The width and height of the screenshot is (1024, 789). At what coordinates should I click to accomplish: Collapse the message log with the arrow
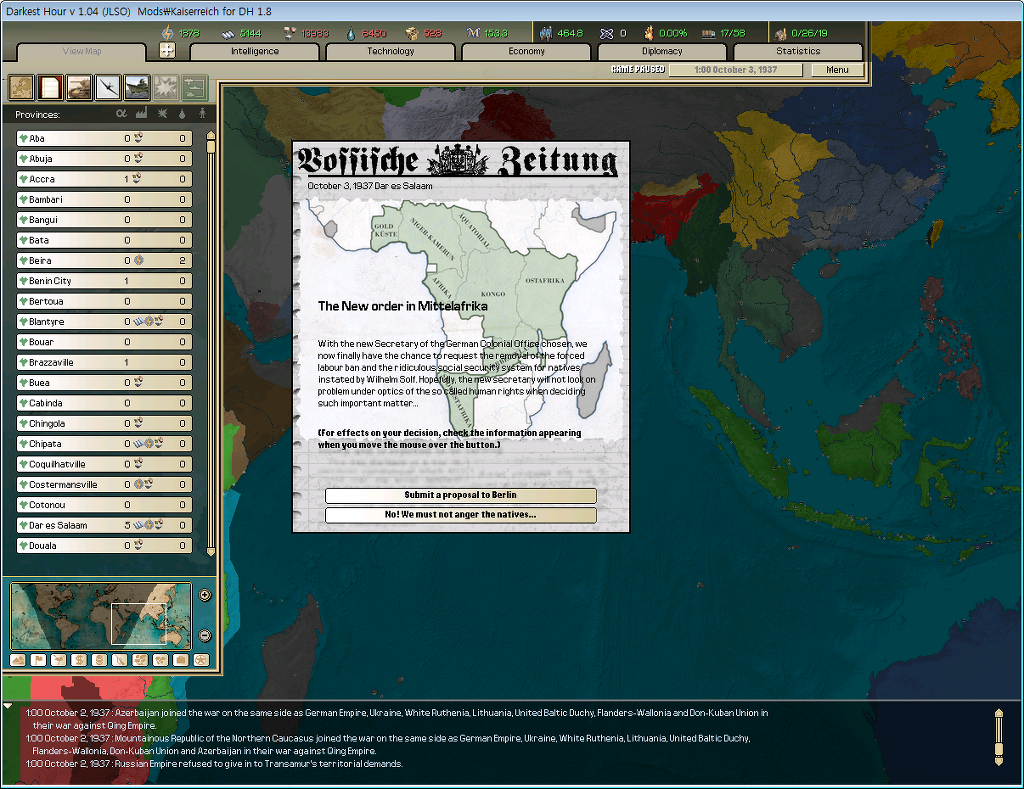coord(8,706)
